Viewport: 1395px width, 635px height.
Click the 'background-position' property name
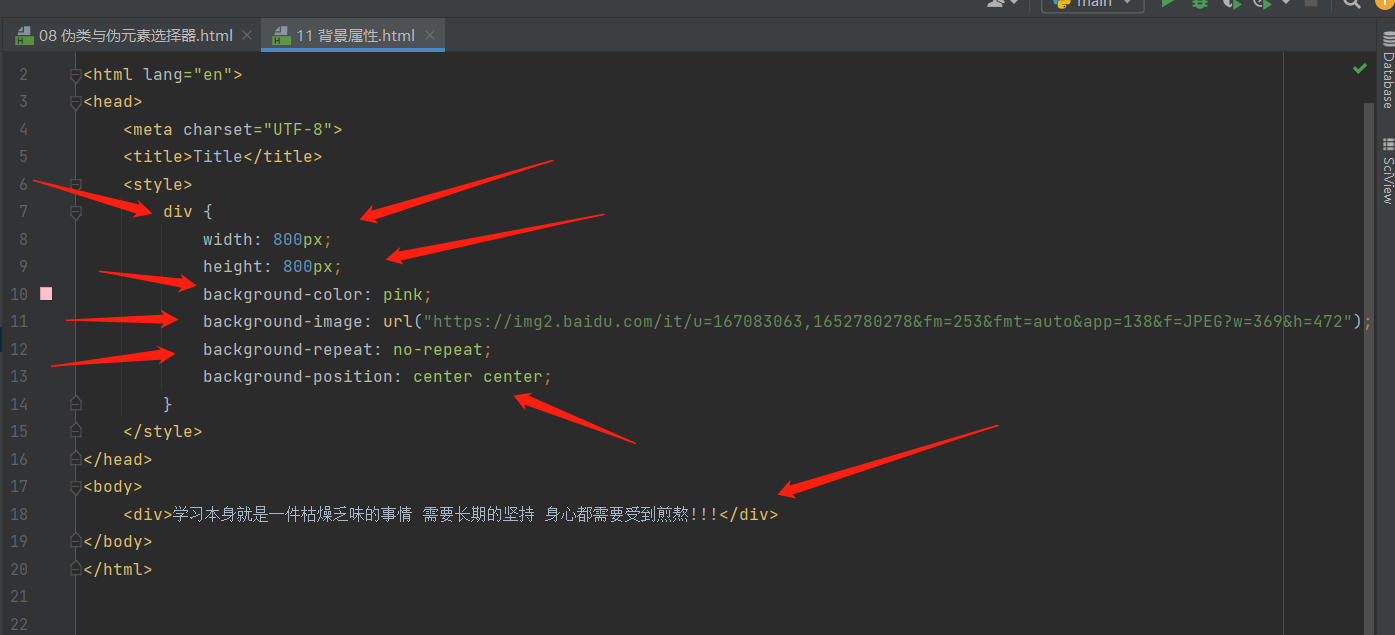pyautogui.click(x=298, y=377)
